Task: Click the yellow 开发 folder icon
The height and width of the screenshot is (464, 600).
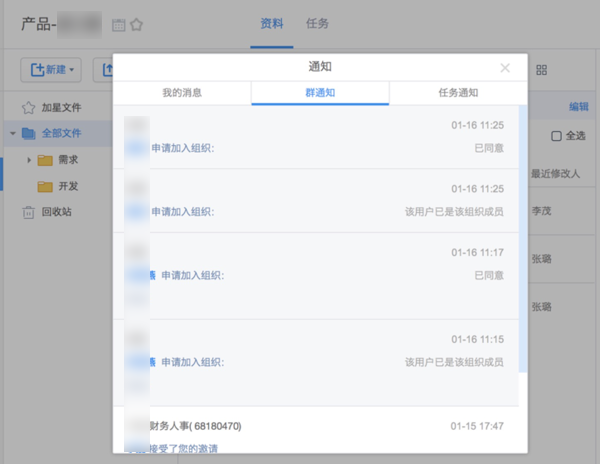Action: pyautogui.click(x=45, y=187)
